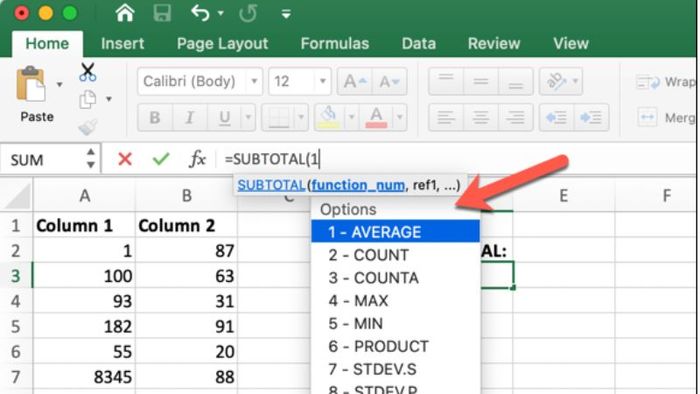
Task: Toggle Underline formatting
Action: [225, 117]
